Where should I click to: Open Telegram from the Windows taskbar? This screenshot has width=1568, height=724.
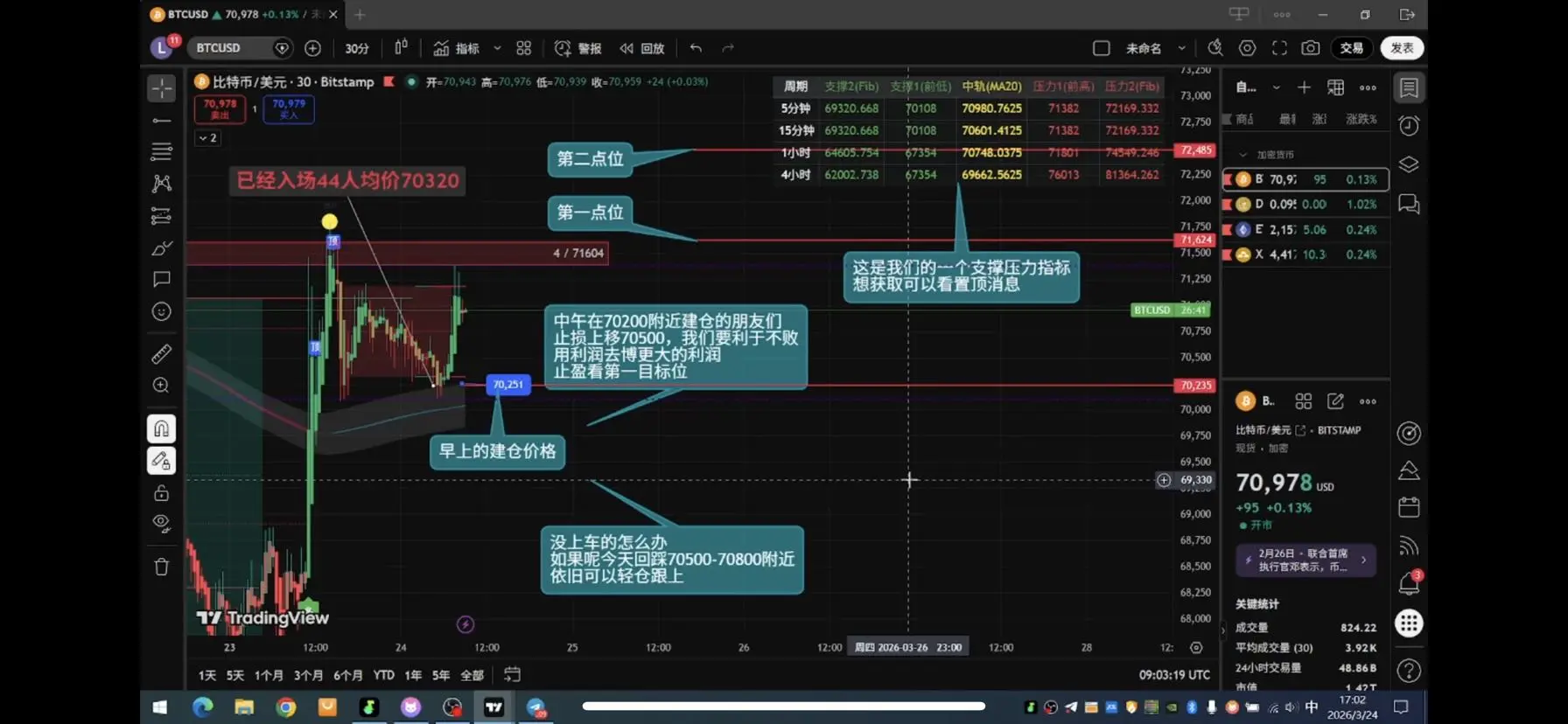tap(535, 707)
